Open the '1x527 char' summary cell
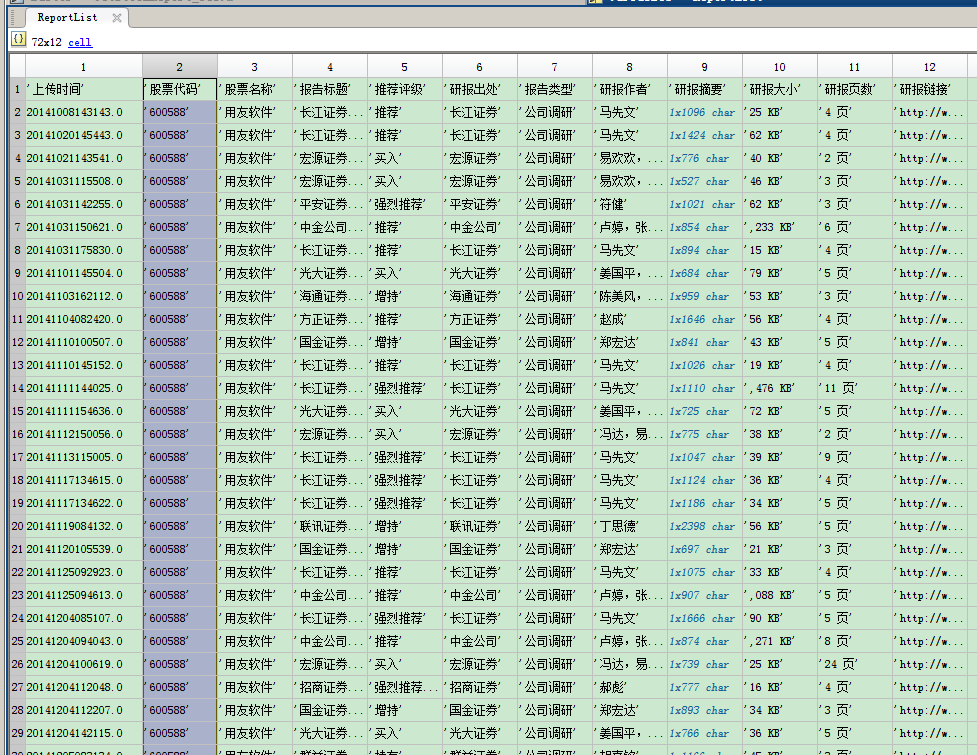Viewport: 977px width, 755px height. 704,181
